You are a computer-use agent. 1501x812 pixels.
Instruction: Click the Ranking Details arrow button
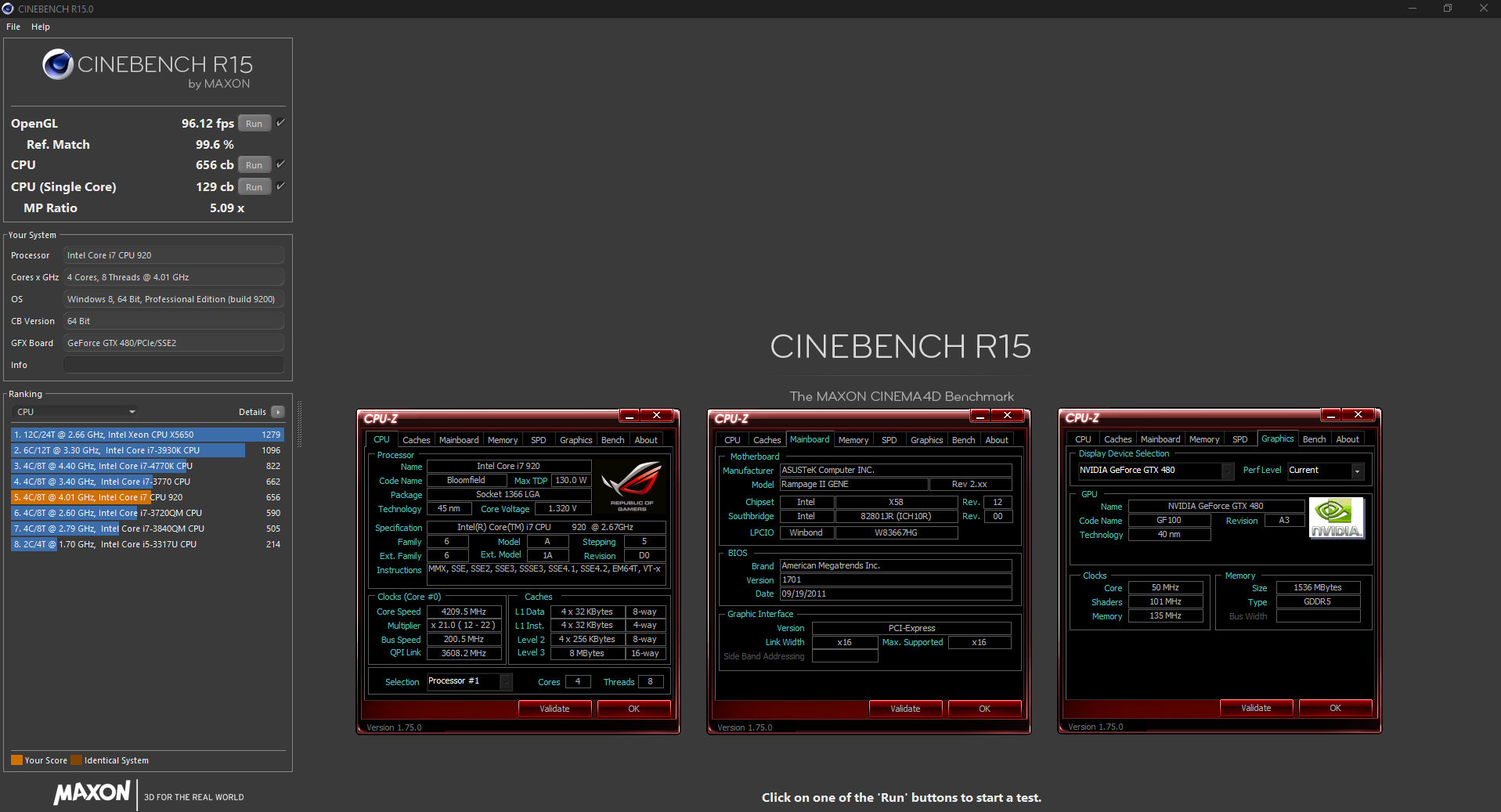(277, 412)
